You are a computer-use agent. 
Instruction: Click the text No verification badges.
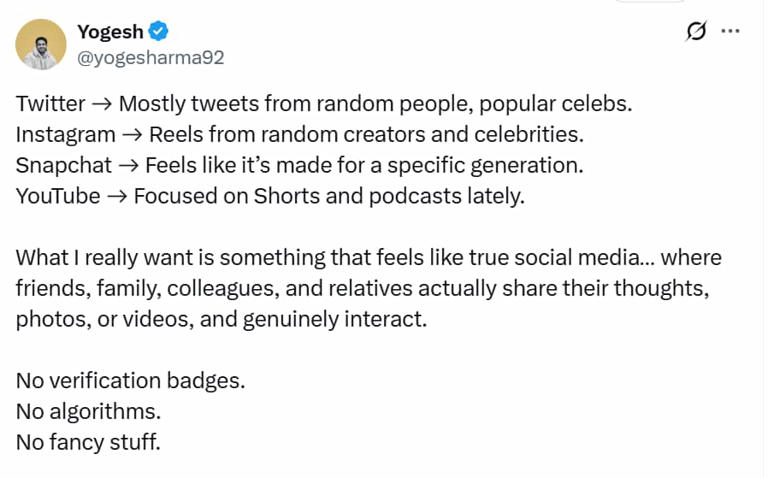click(x=130, y=381)
